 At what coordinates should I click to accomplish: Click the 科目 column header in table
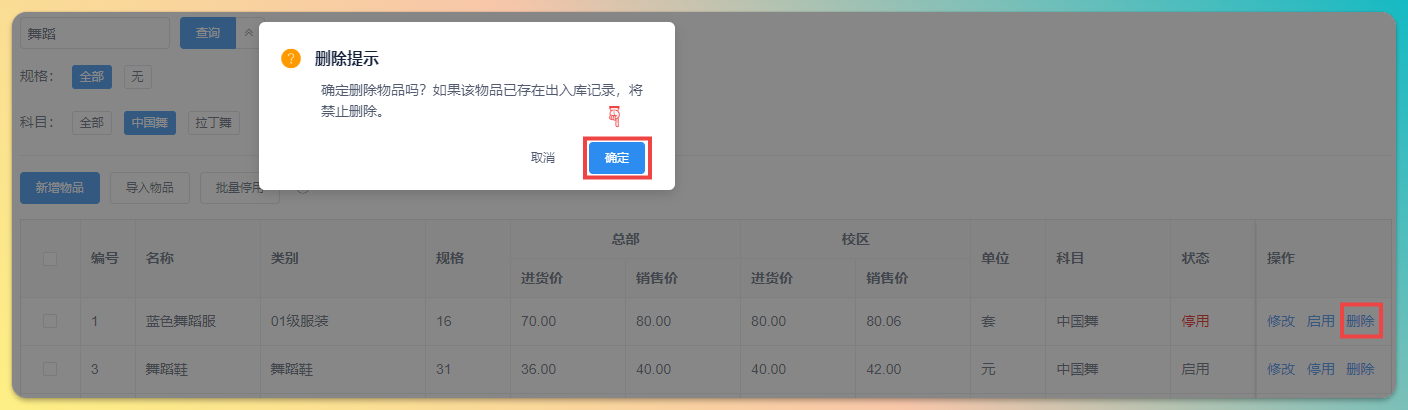[1071, 258]
